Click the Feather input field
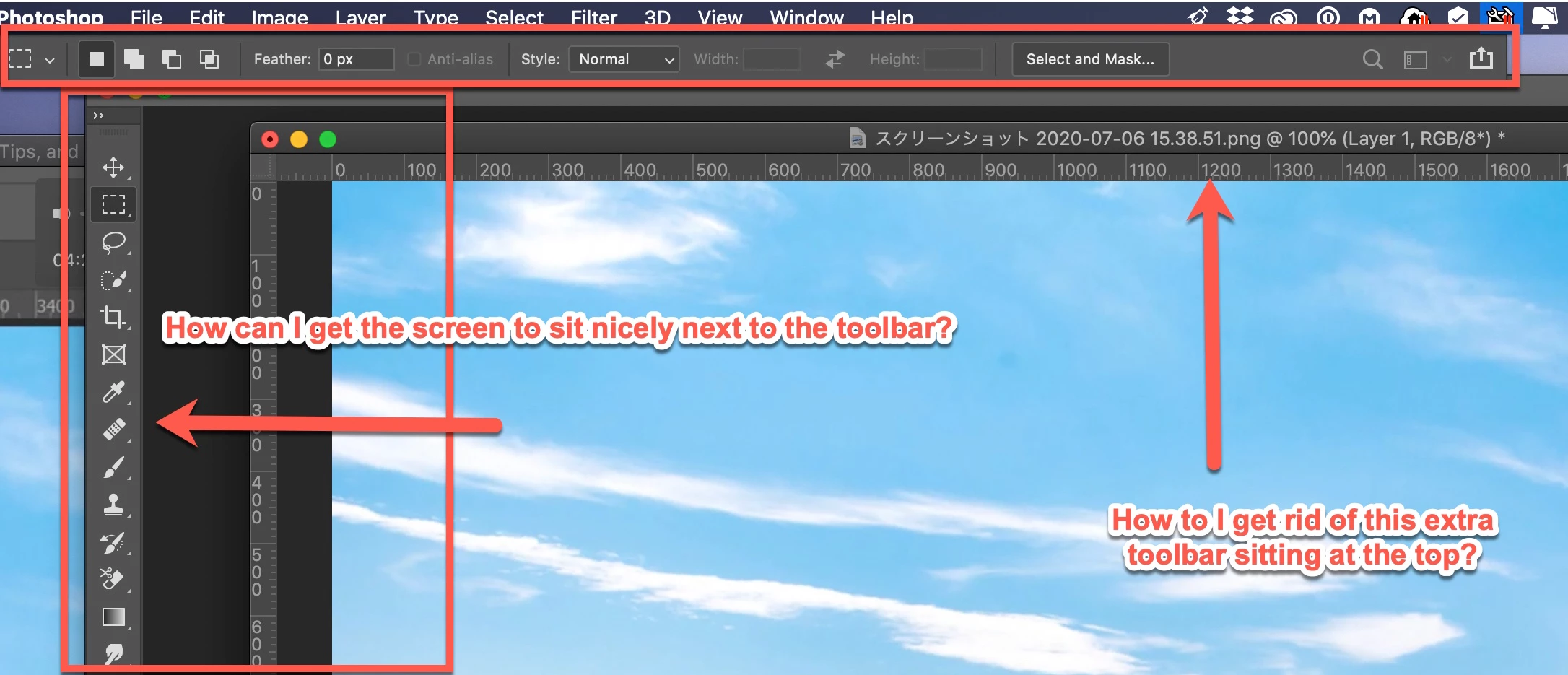1568x675 pixels. [x=357, y=59]
